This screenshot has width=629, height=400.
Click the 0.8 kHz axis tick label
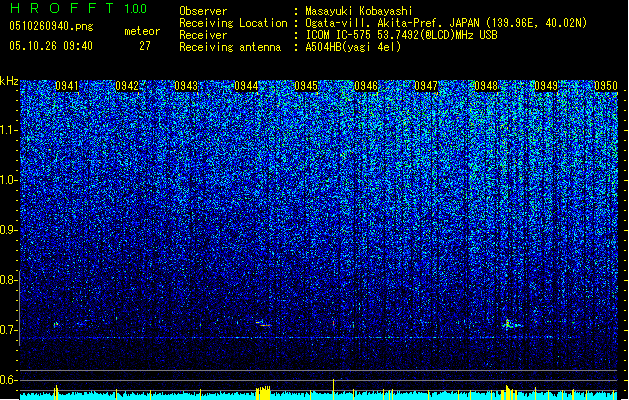(x=9, y=280)
